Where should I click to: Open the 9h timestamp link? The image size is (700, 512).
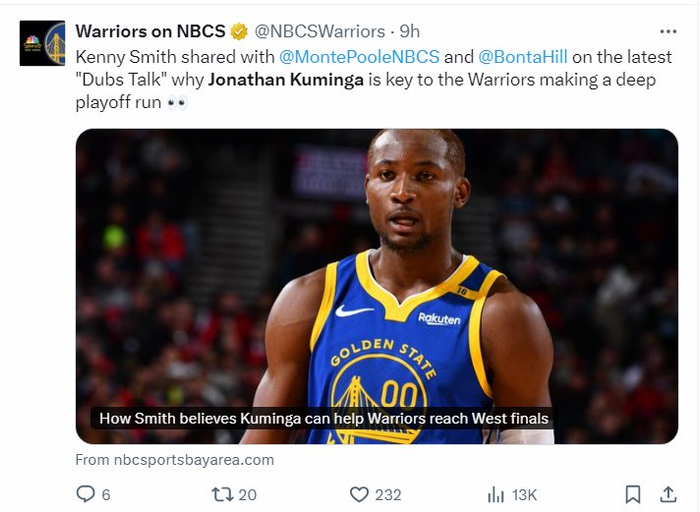409,31
